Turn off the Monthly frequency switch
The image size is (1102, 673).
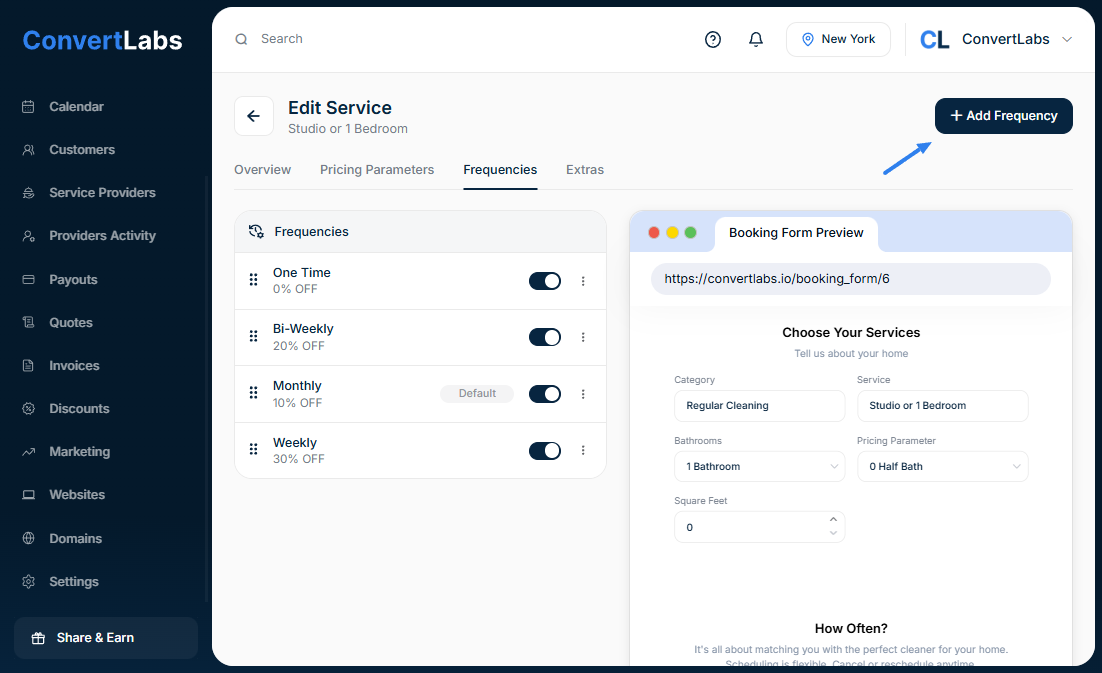545,394
